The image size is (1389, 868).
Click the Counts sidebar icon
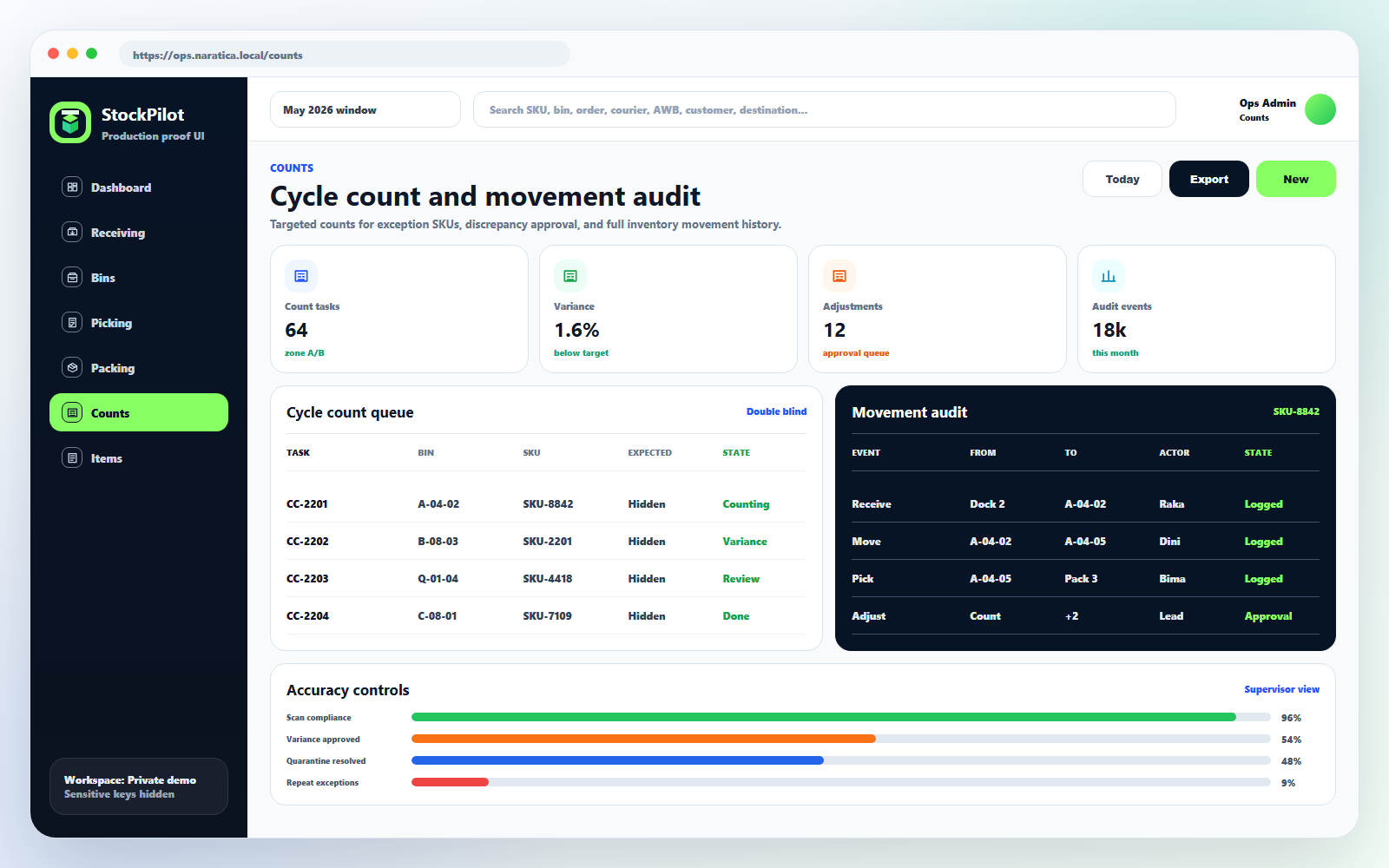click(72, 412)
